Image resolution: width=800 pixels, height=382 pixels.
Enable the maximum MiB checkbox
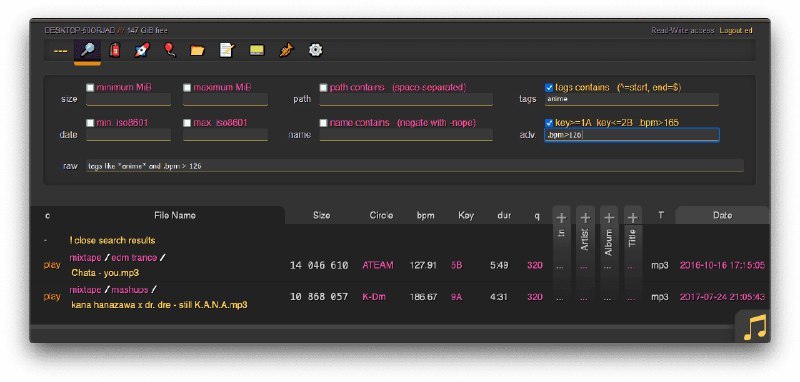(x=187, y=88)
